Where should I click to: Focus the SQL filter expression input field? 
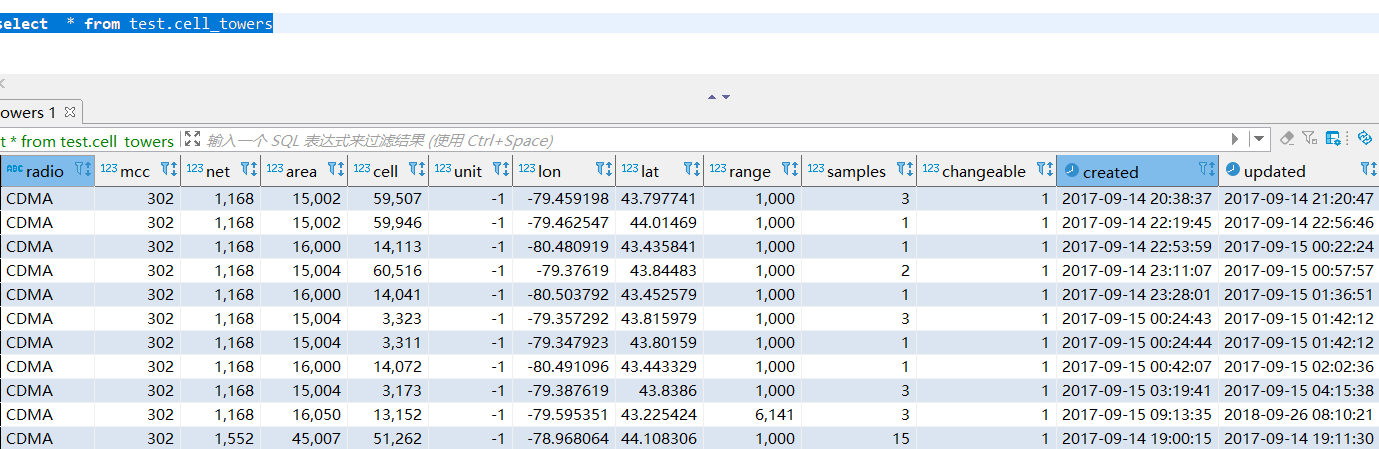pos(712,140)
